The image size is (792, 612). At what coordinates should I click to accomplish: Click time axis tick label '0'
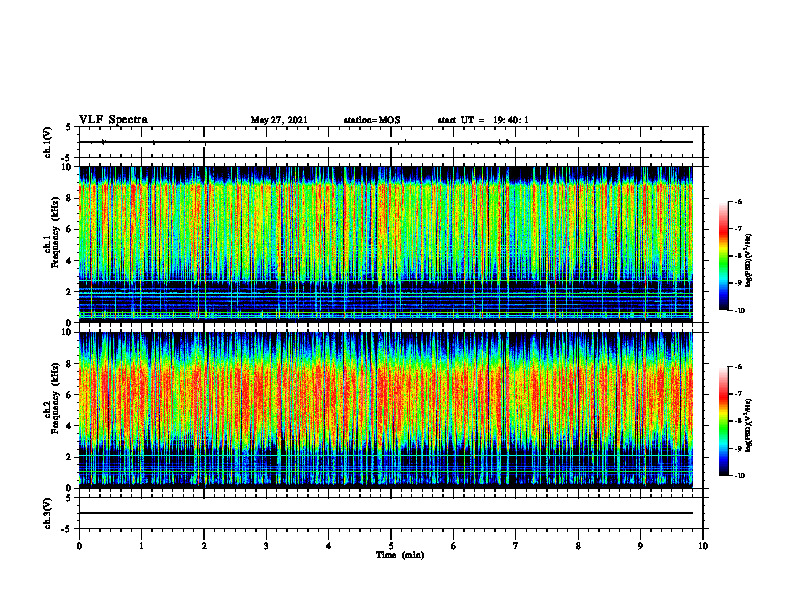click(79, 546)
